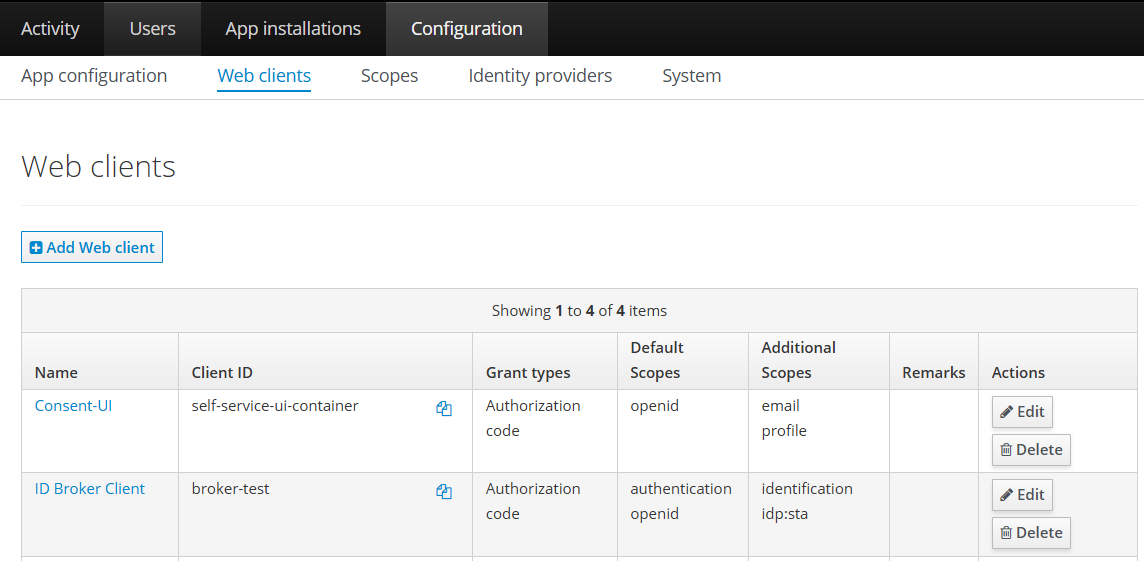Select the Web clients subtab
Screen dimensions: 1144x561
(264, 76)
